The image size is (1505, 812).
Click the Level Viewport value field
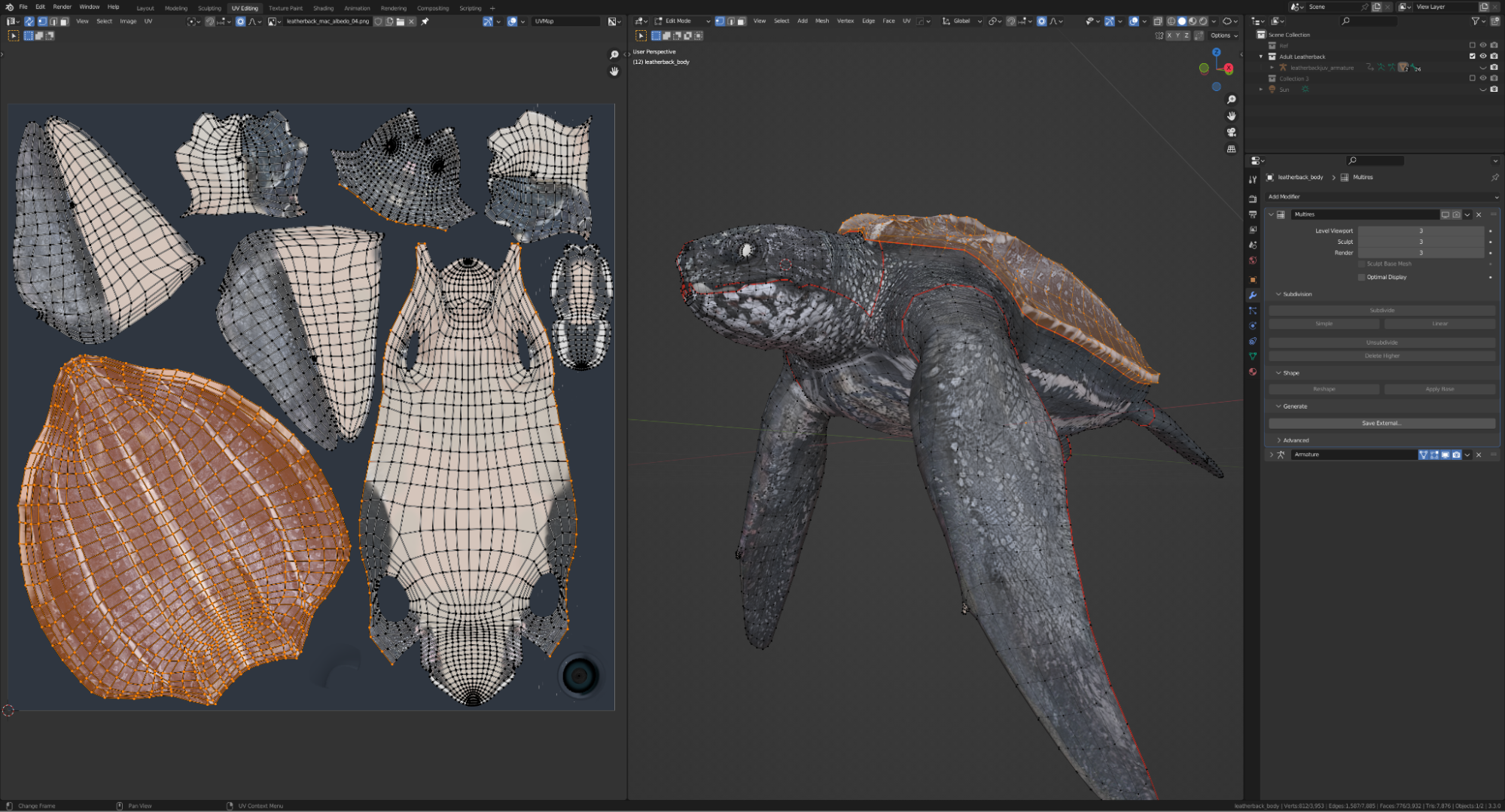tap(1420, 231)
